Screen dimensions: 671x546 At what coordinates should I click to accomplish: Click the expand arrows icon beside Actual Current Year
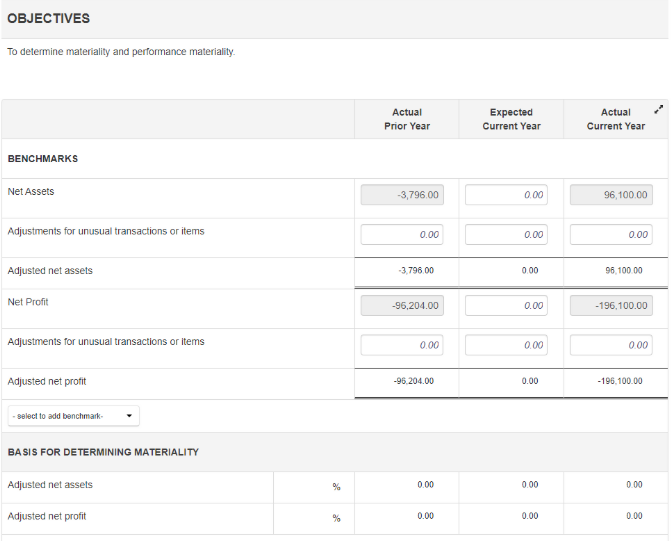657,108
